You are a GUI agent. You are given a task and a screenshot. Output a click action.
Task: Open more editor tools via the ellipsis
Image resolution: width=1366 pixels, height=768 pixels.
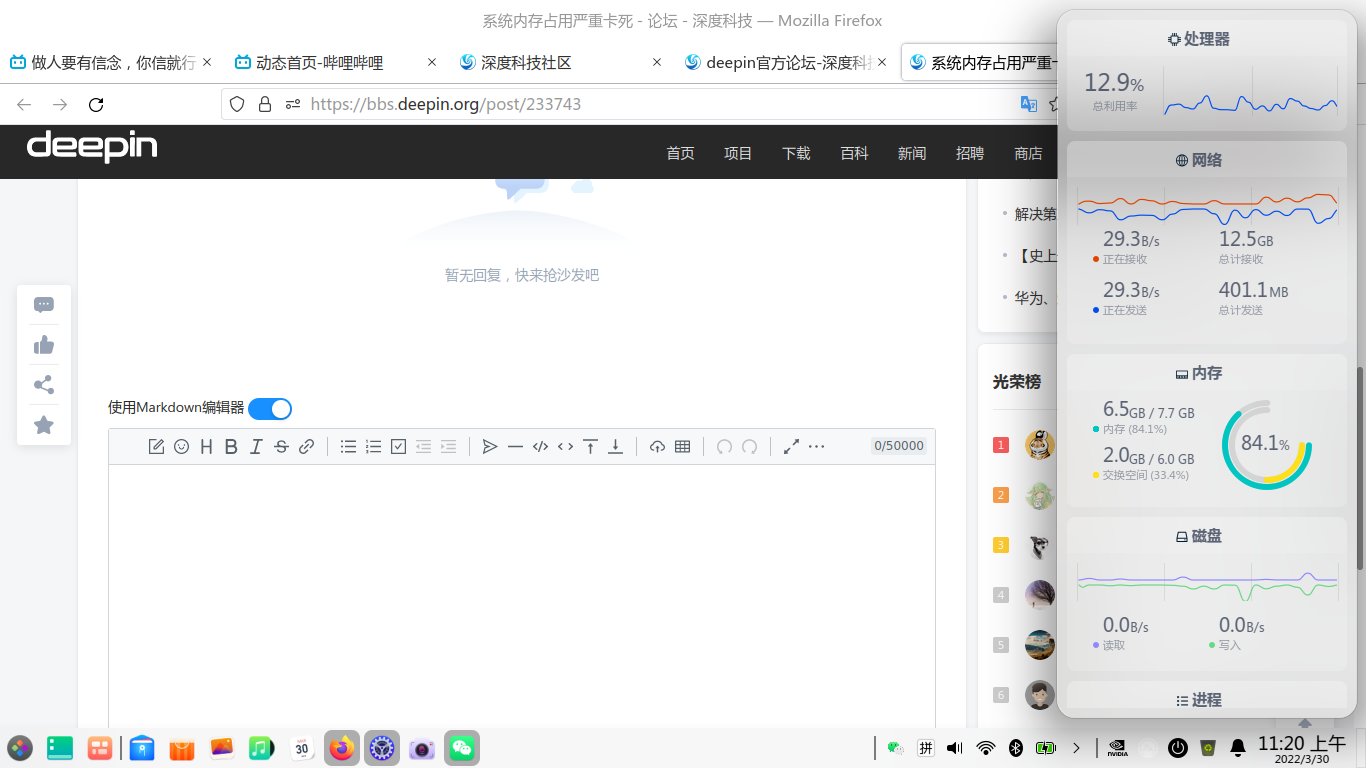[x=817, y=446]
